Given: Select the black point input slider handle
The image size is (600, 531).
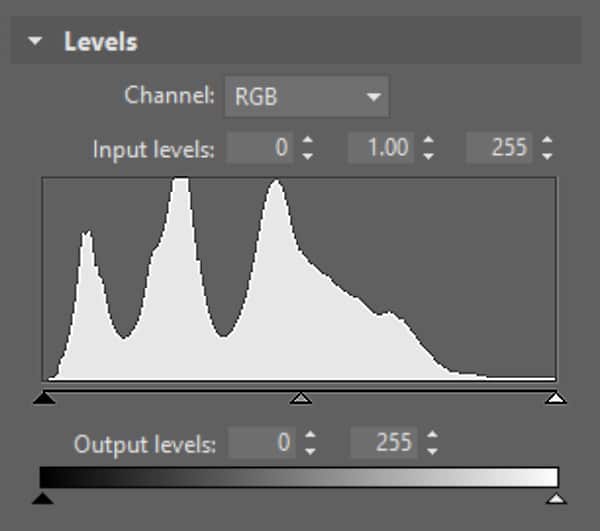Looking at the screenshot, I should [44, 398].
